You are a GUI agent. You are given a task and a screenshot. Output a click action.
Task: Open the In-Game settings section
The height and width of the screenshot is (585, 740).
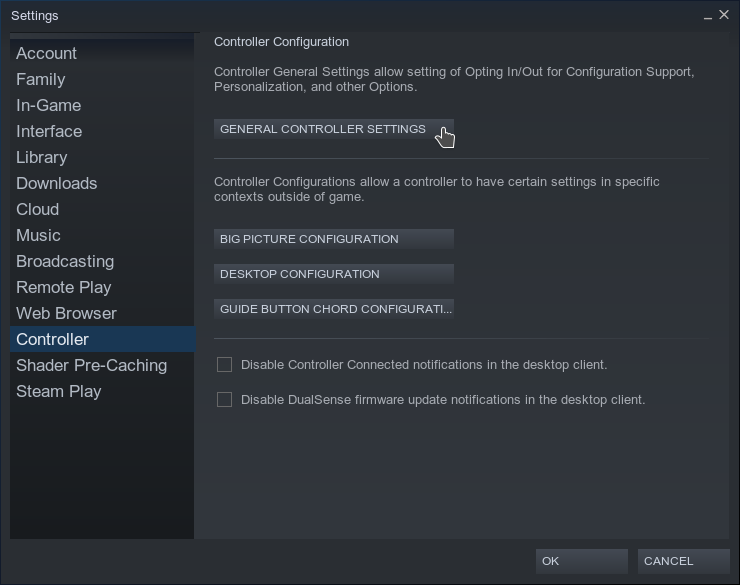[x=102, y=105]
